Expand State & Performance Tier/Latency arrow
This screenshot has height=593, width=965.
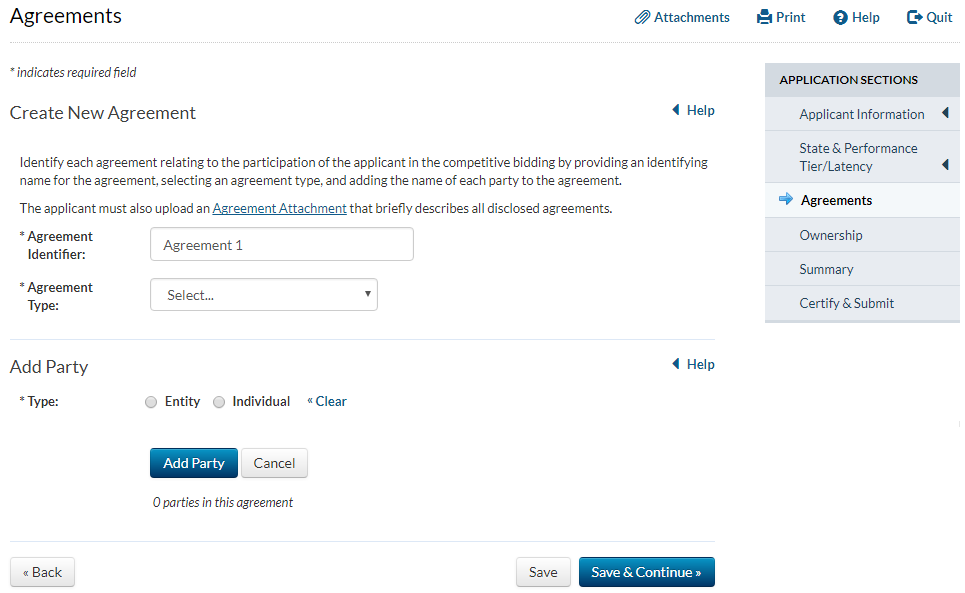[945, 164]
